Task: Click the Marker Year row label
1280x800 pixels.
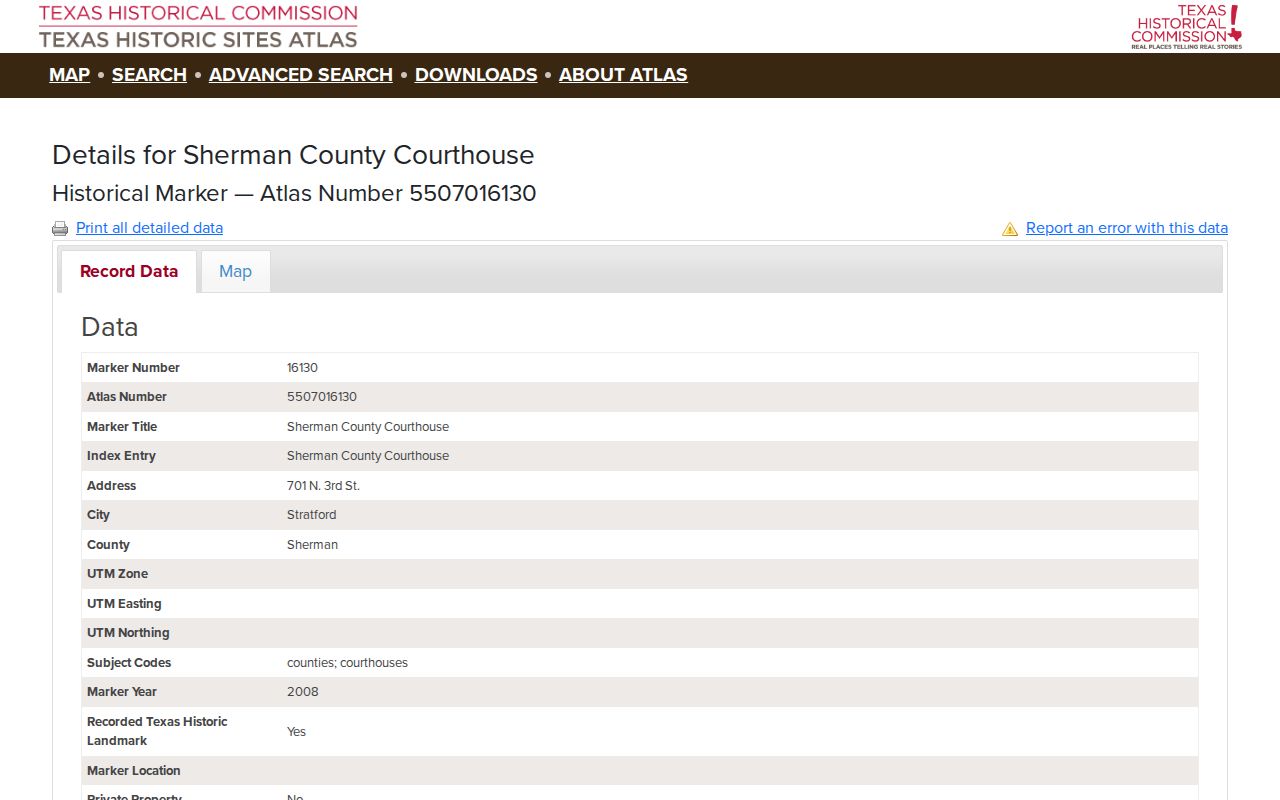Action: (x=122, y=692)
